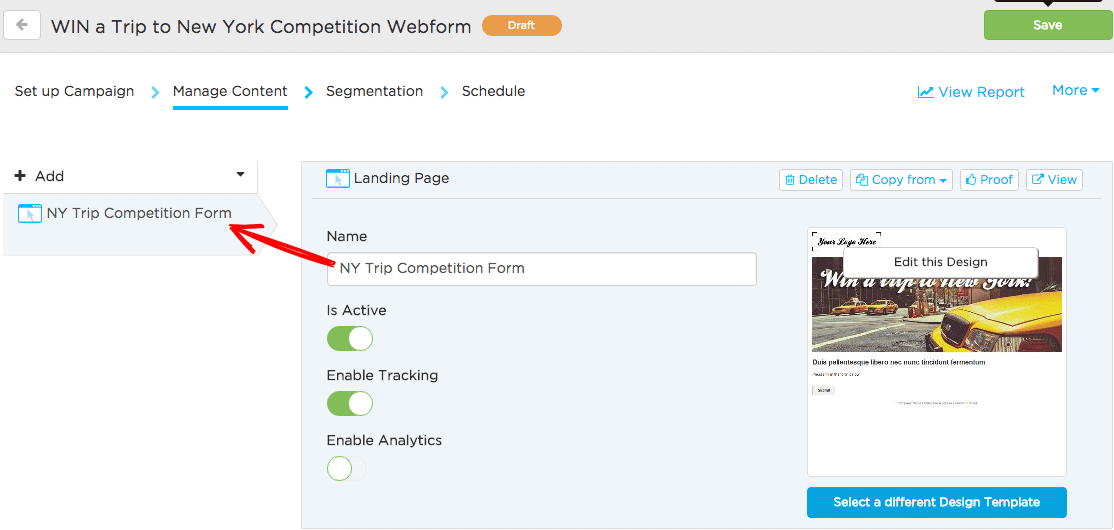This screenshot has height=530, width=1114.
Task: Click the Proof thumbs-up icon
Action: (x=971, y=180)
